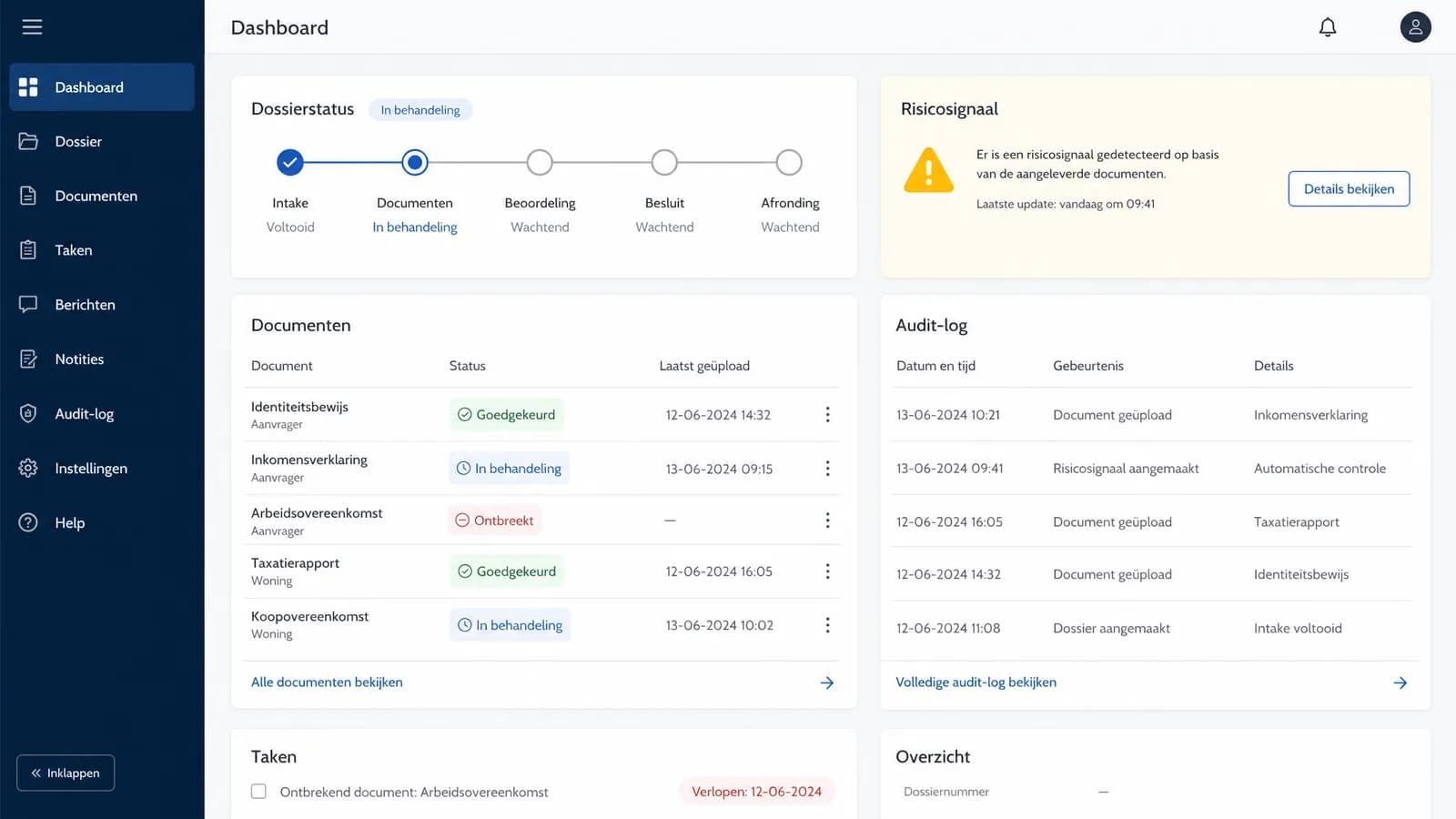Viewport: 1456px width, 819px height.
Task: Click upload date 12-06-2024 14:32 in Documenten
Action: click(x=718, y=415)
